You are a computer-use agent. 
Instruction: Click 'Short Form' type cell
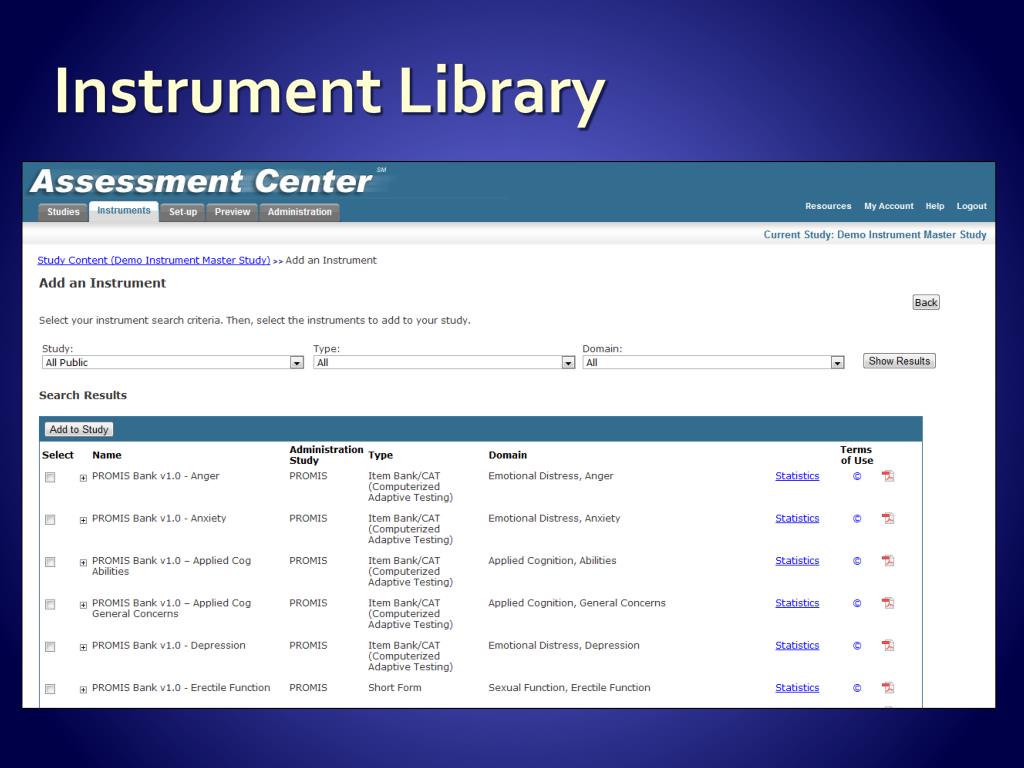pos(394,688)
